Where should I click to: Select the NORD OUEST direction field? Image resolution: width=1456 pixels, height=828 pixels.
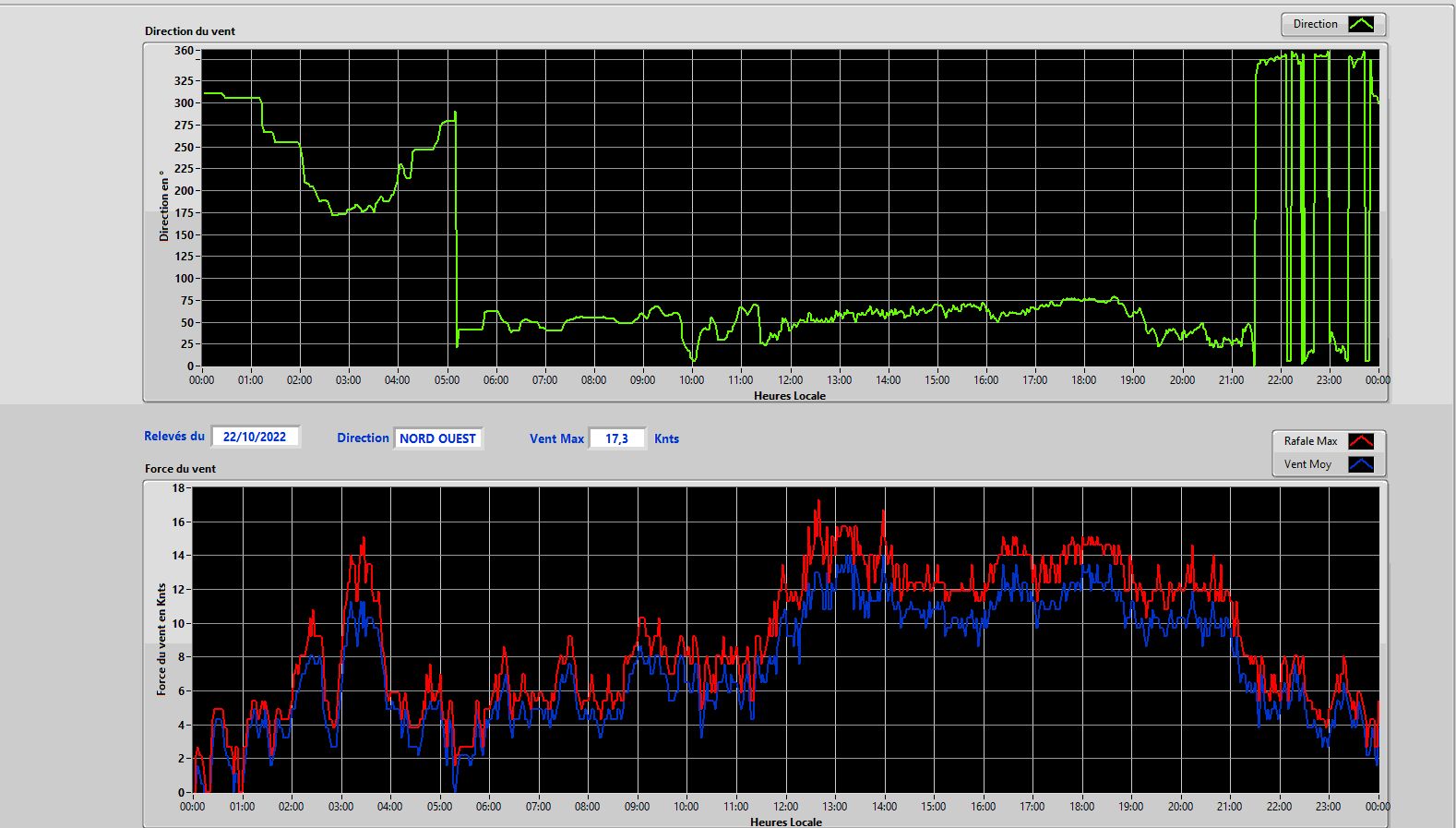pos(437,438)
